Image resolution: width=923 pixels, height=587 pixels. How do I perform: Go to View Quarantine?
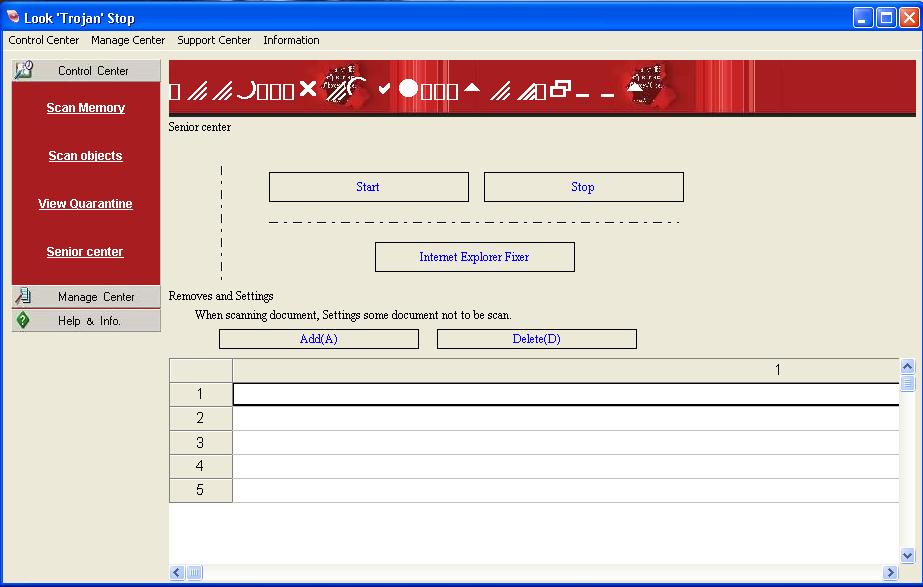click(x=85, y=204)
